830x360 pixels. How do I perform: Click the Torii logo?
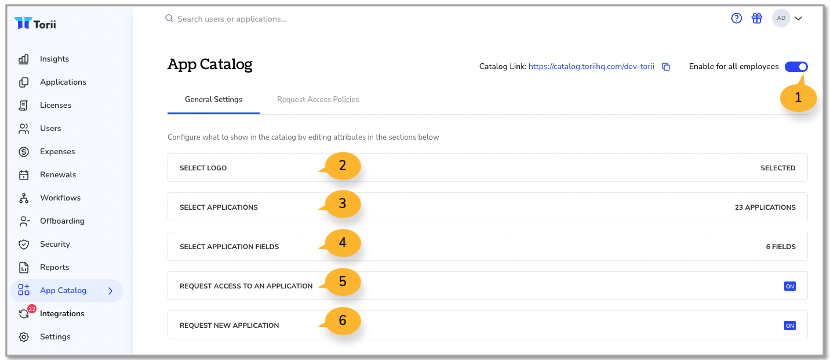point(35,23)
